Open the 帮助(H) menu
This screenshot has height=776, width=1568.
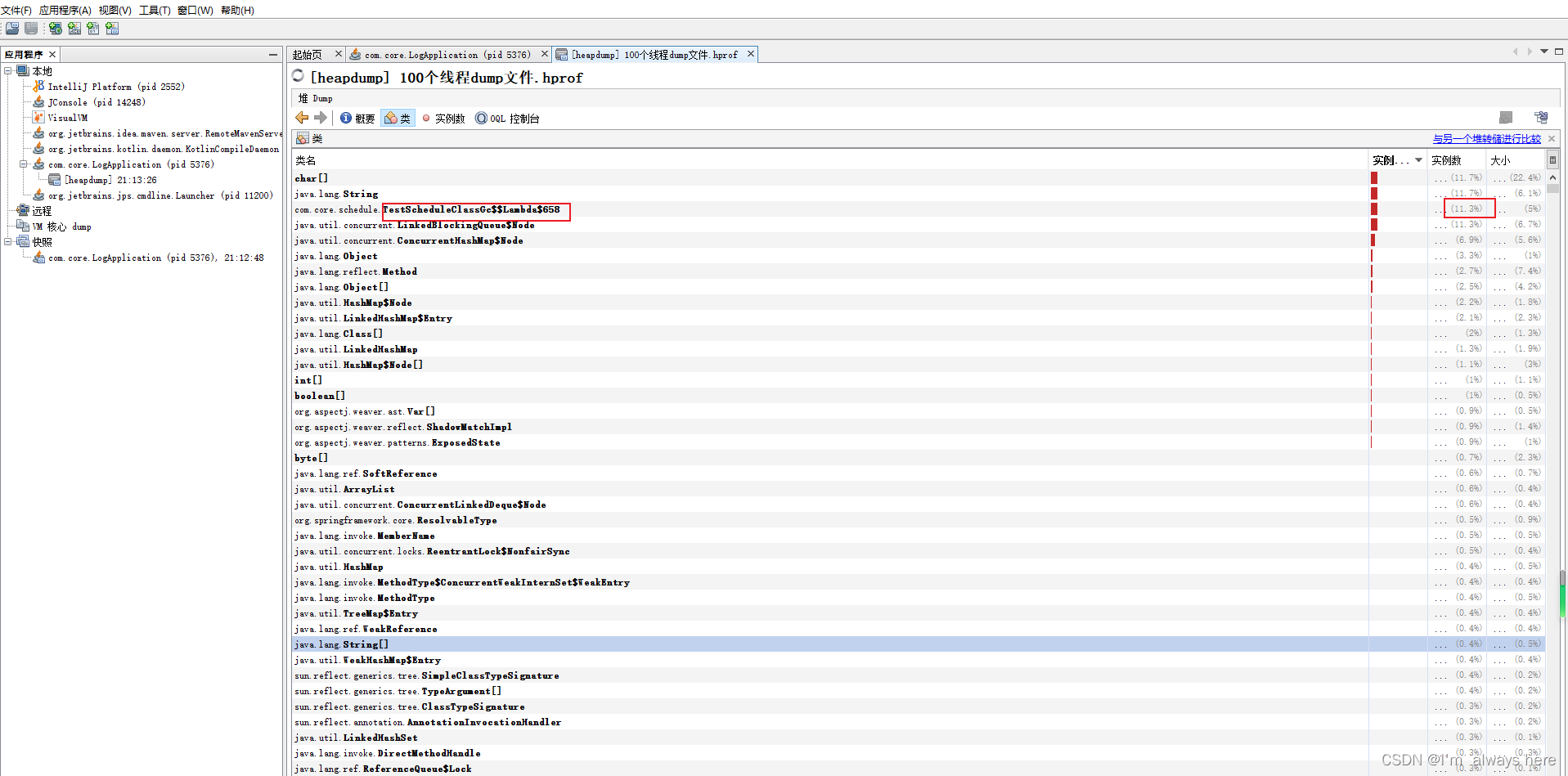[238, 10]
